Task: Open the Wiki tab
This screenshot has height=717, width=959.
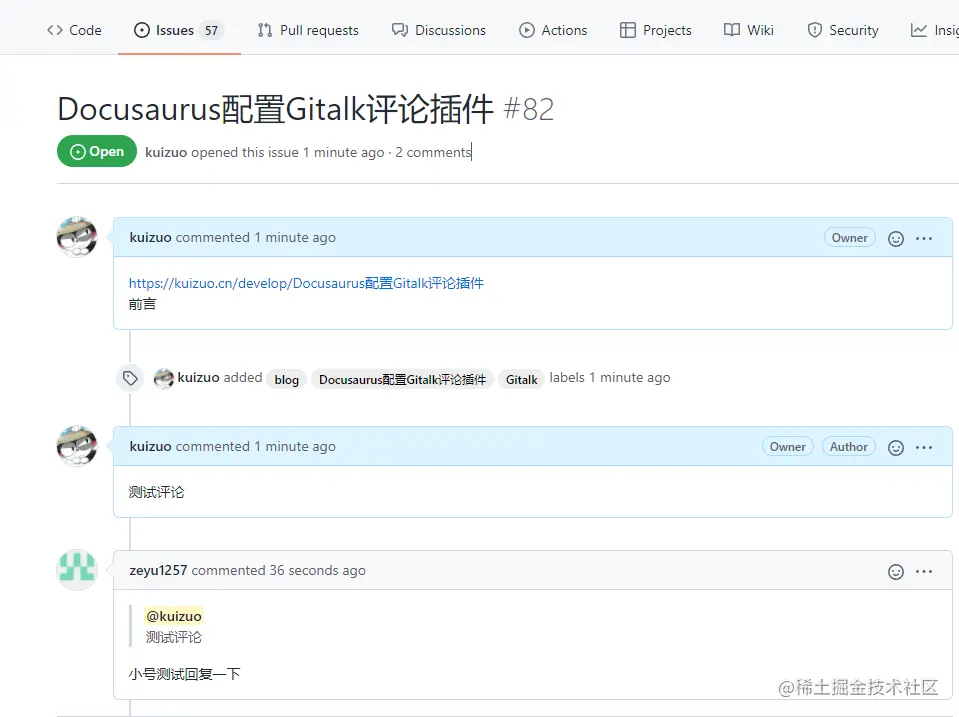Action: point(749,30)
